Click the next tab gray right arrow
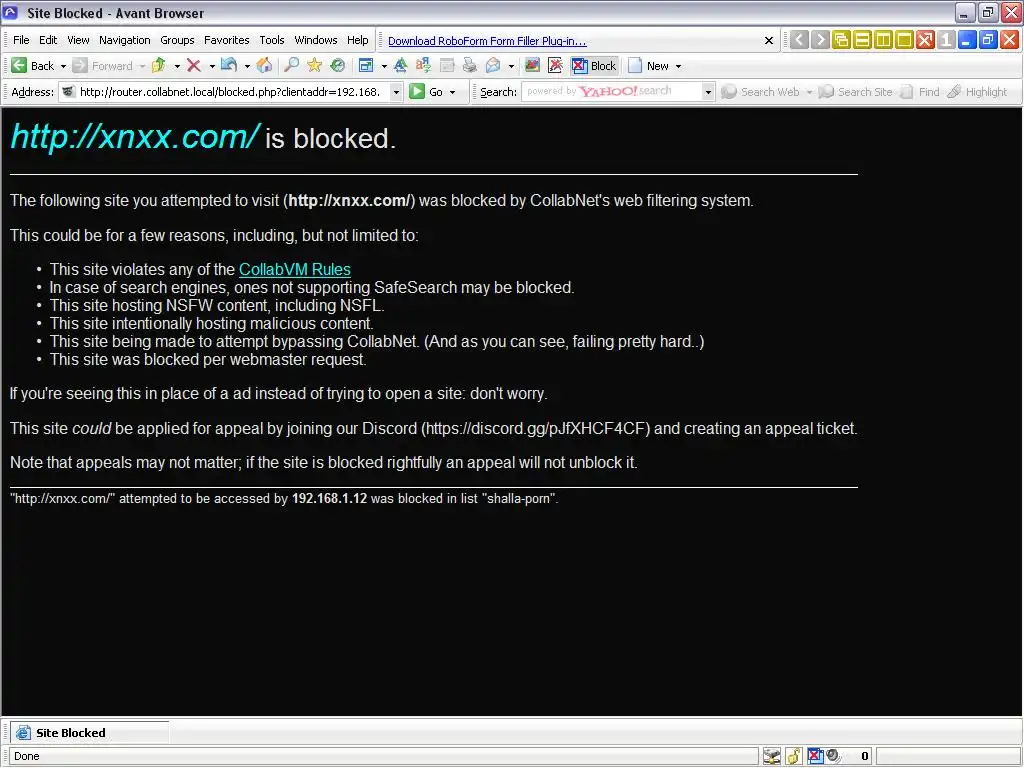1024x768 pixels. pyautogui.click(x=820, y=40)
